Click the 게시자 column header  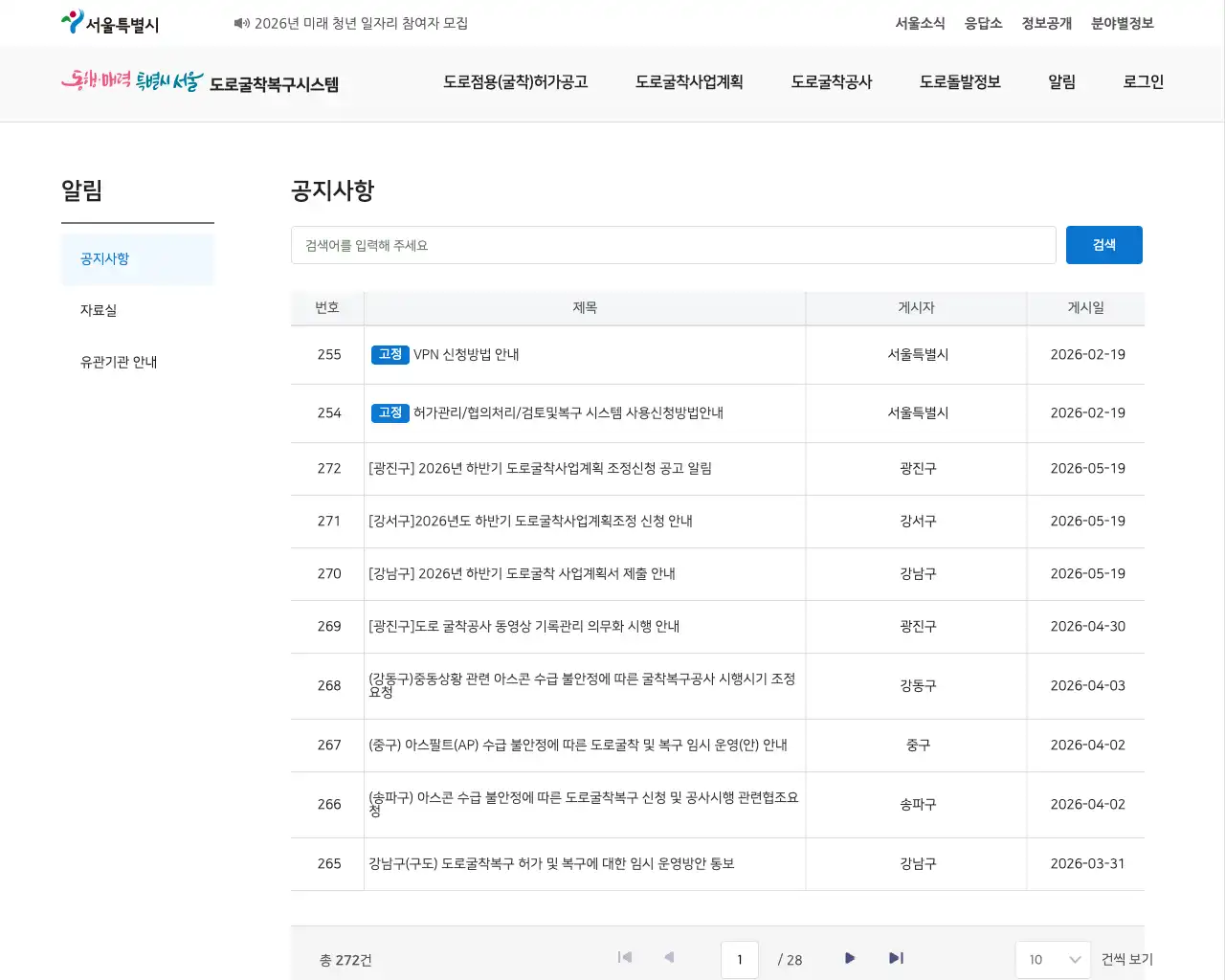click(x=916, y=307)
